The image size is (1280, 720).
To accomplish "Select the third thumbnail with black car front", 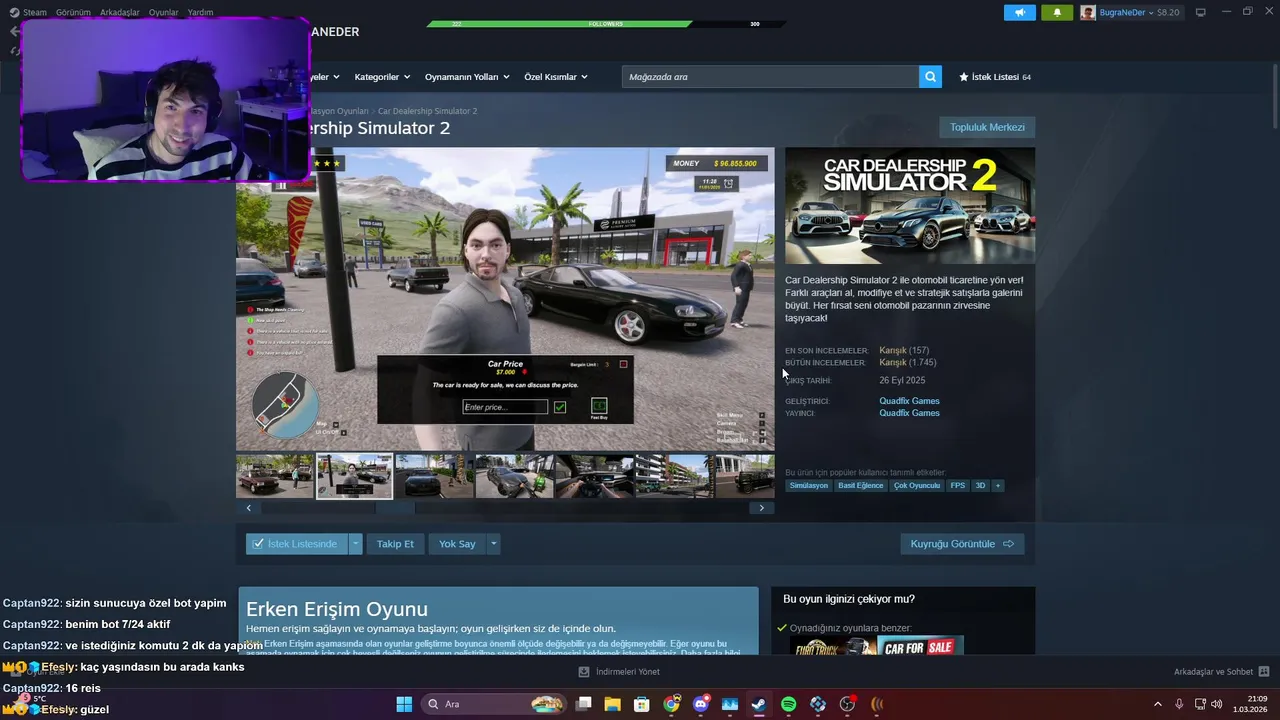I will click(x=434, y=476).
